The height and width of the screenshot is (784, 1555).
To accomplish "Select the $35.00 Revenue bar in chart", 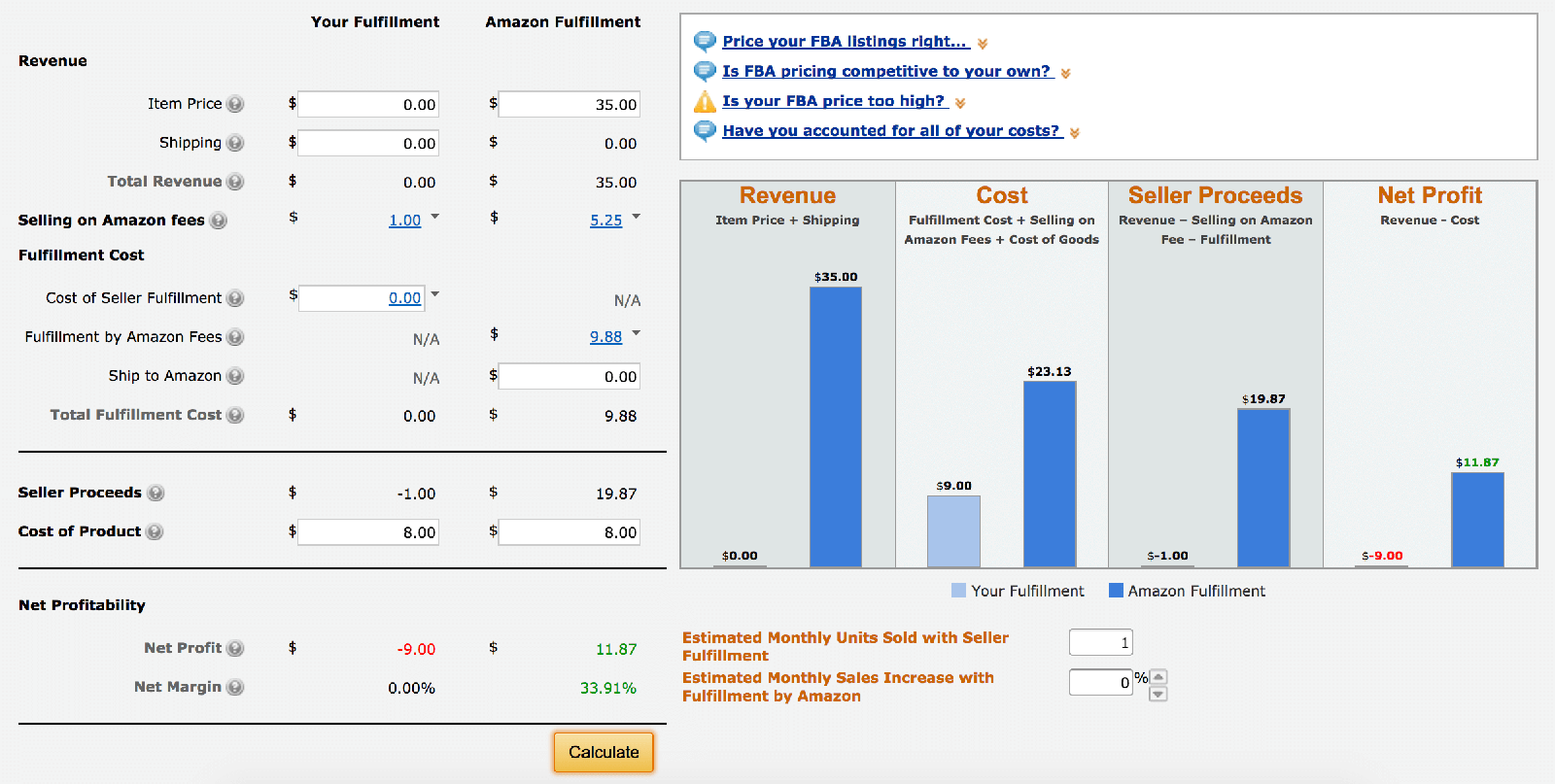I will point(836,426).
